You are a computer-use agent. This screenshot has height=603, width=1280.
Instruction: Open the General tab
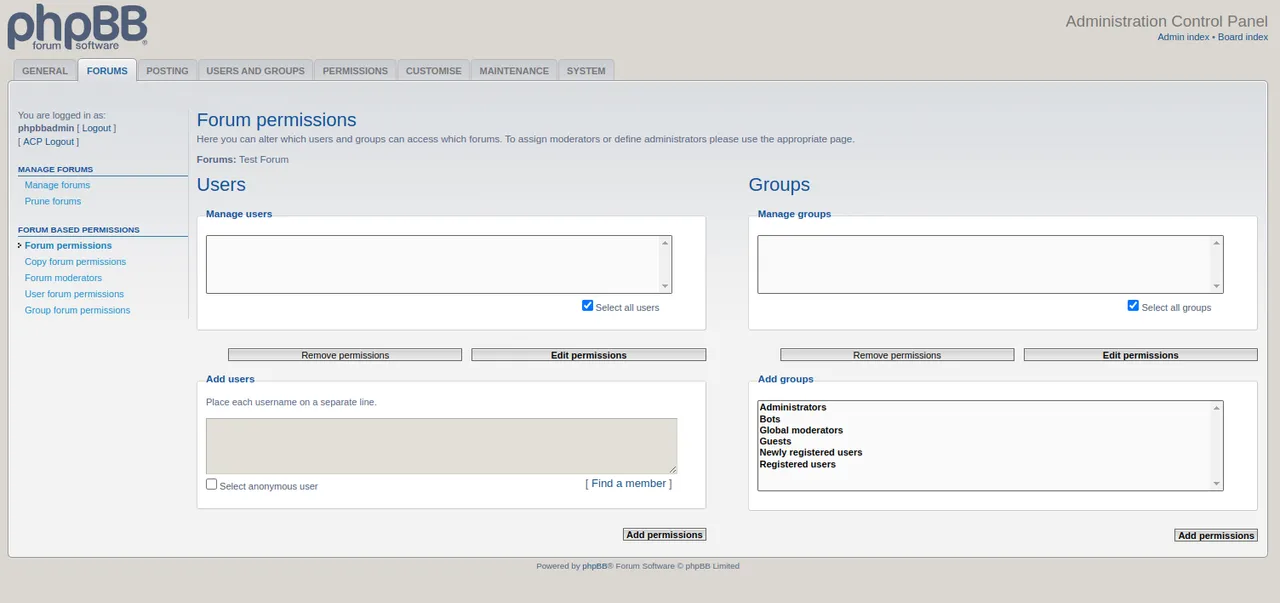pyautogui.click(x=45, y=71)
